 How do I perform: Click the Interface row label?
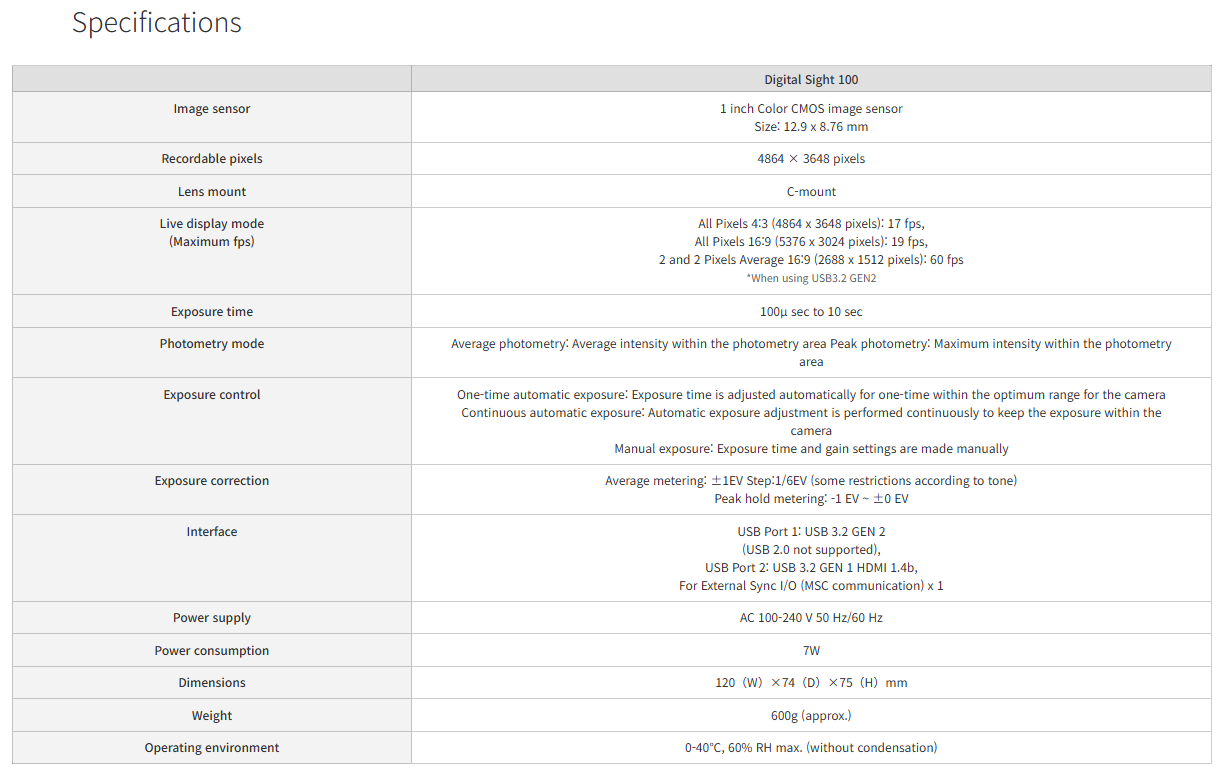point(212,532)
